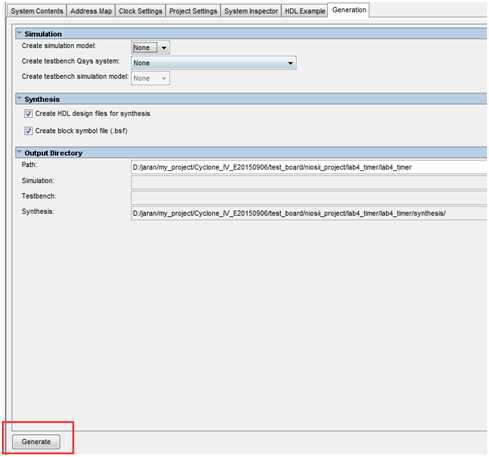489x457 pixels.
Task: Open the Create testbench Qsys system dropdown
Action: coord(214,63)
